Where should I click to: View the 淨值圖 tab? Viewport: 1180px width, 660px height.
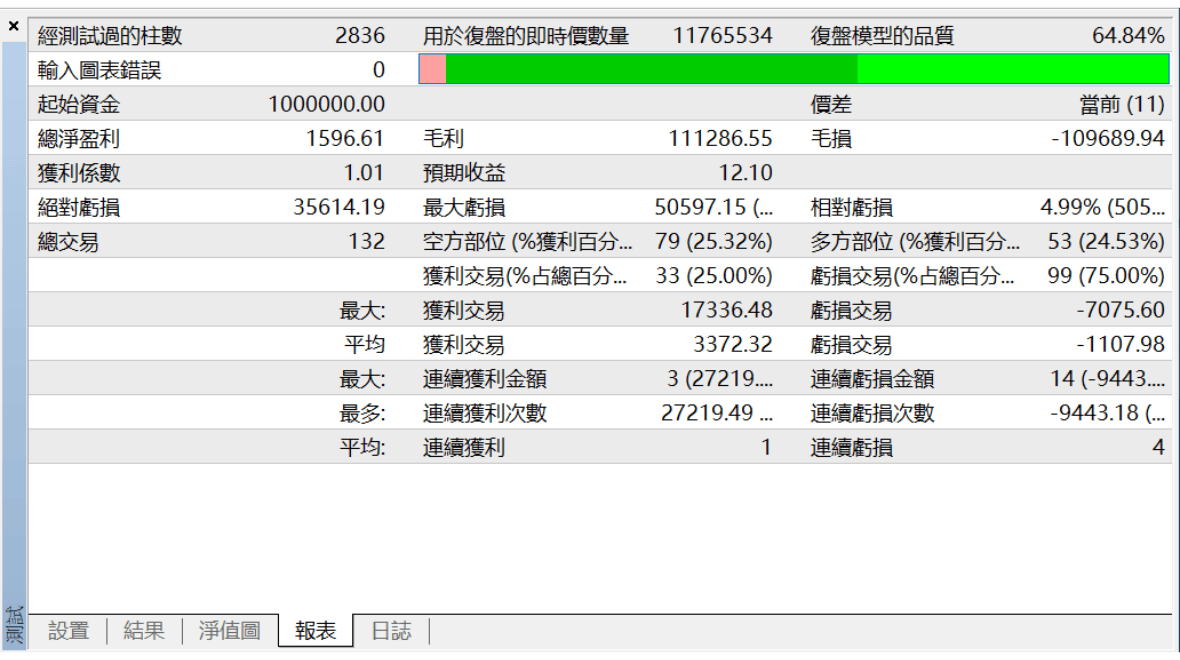[228, 631]
